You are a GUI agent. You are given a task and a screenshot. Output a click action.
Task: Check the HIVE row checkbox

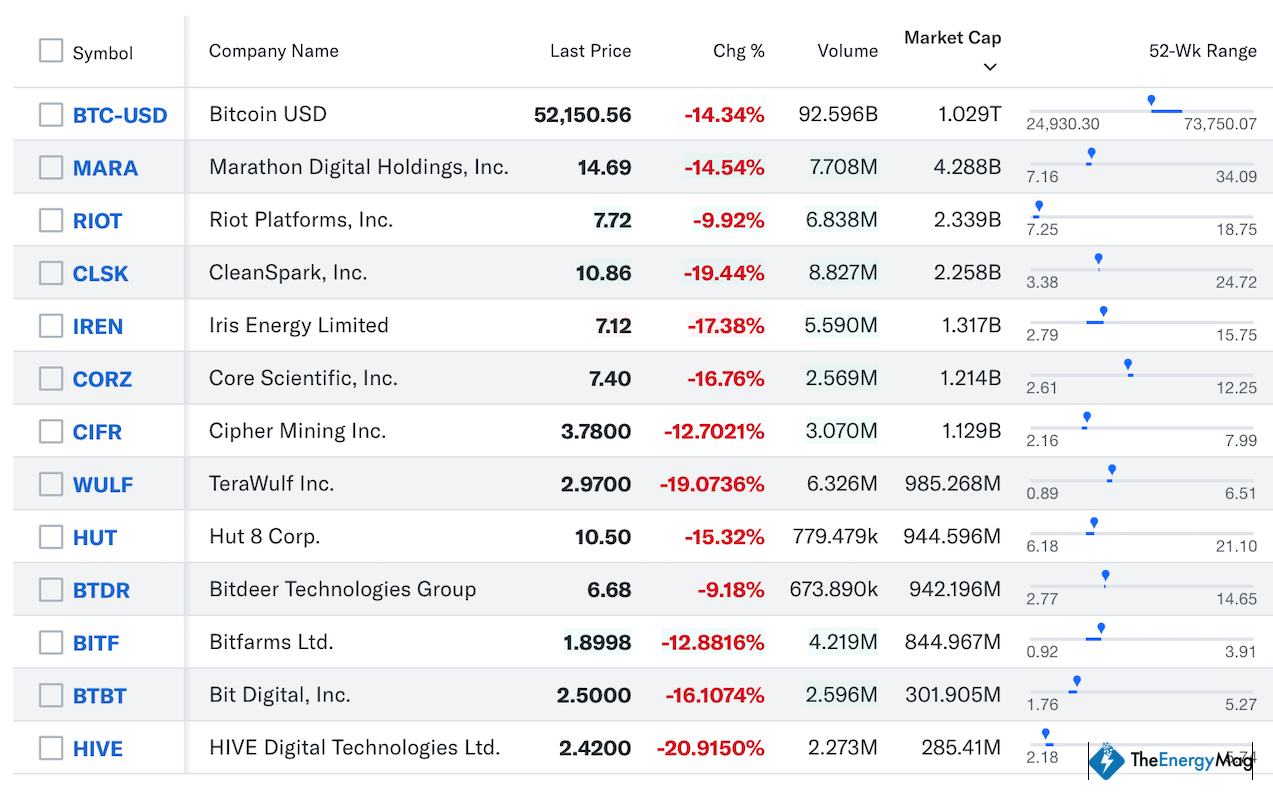tap(51, 747)
